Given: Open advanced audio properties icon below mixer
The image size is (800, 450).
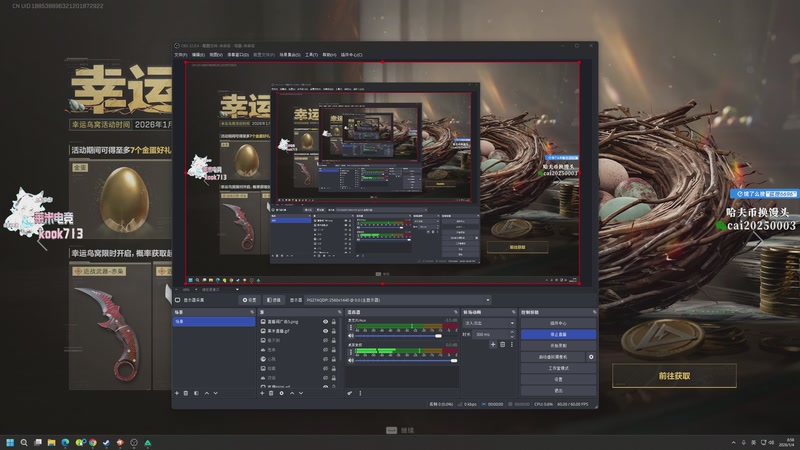Looking at the screenshot, I should (x=350, y=393).
